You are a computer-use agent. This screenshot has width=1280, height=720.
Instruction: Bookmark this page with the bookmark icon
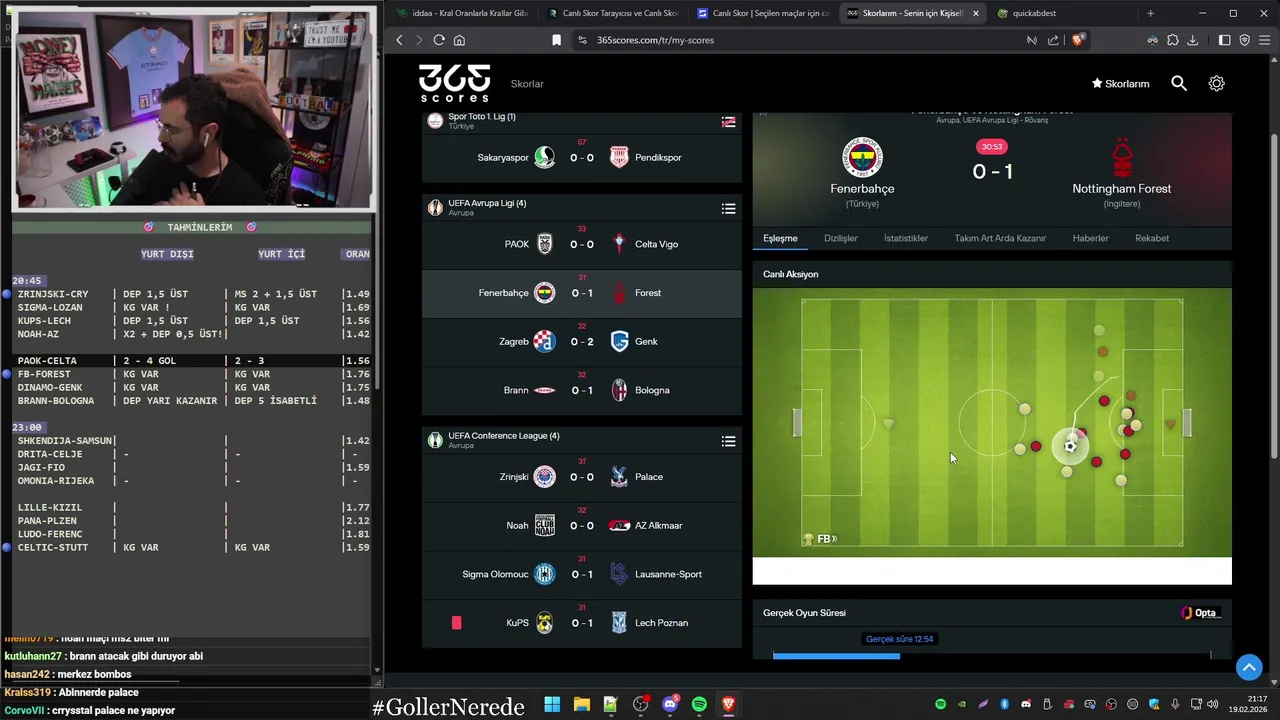[556, 40]
